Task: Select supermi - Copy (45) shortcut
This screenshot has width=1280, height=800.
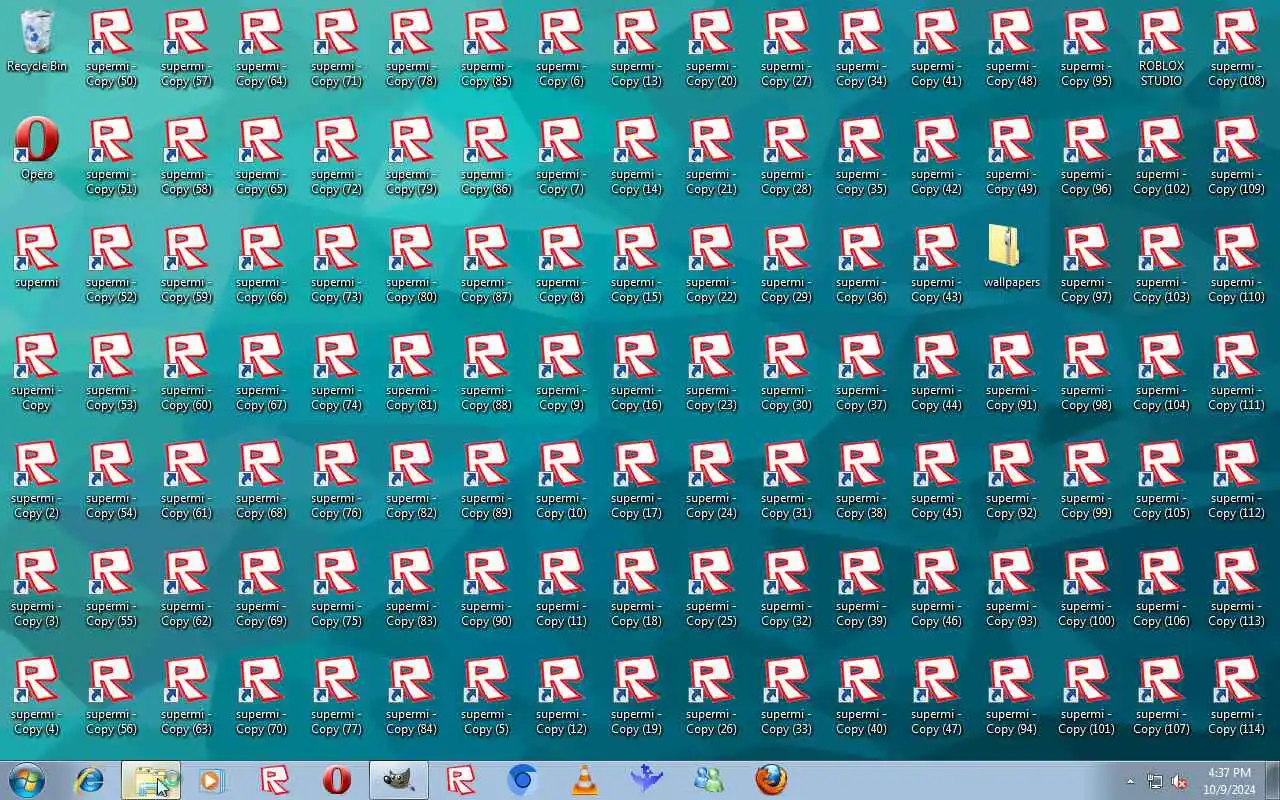Action: [x=937, y=480]
